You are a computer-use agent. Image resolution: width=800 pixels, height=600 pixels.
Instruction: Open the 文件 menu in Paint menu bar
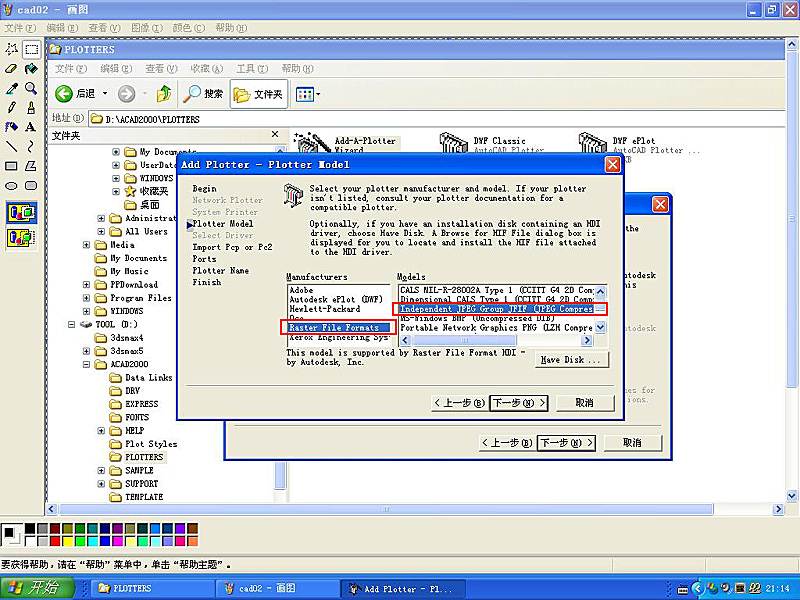coord(20,28)
